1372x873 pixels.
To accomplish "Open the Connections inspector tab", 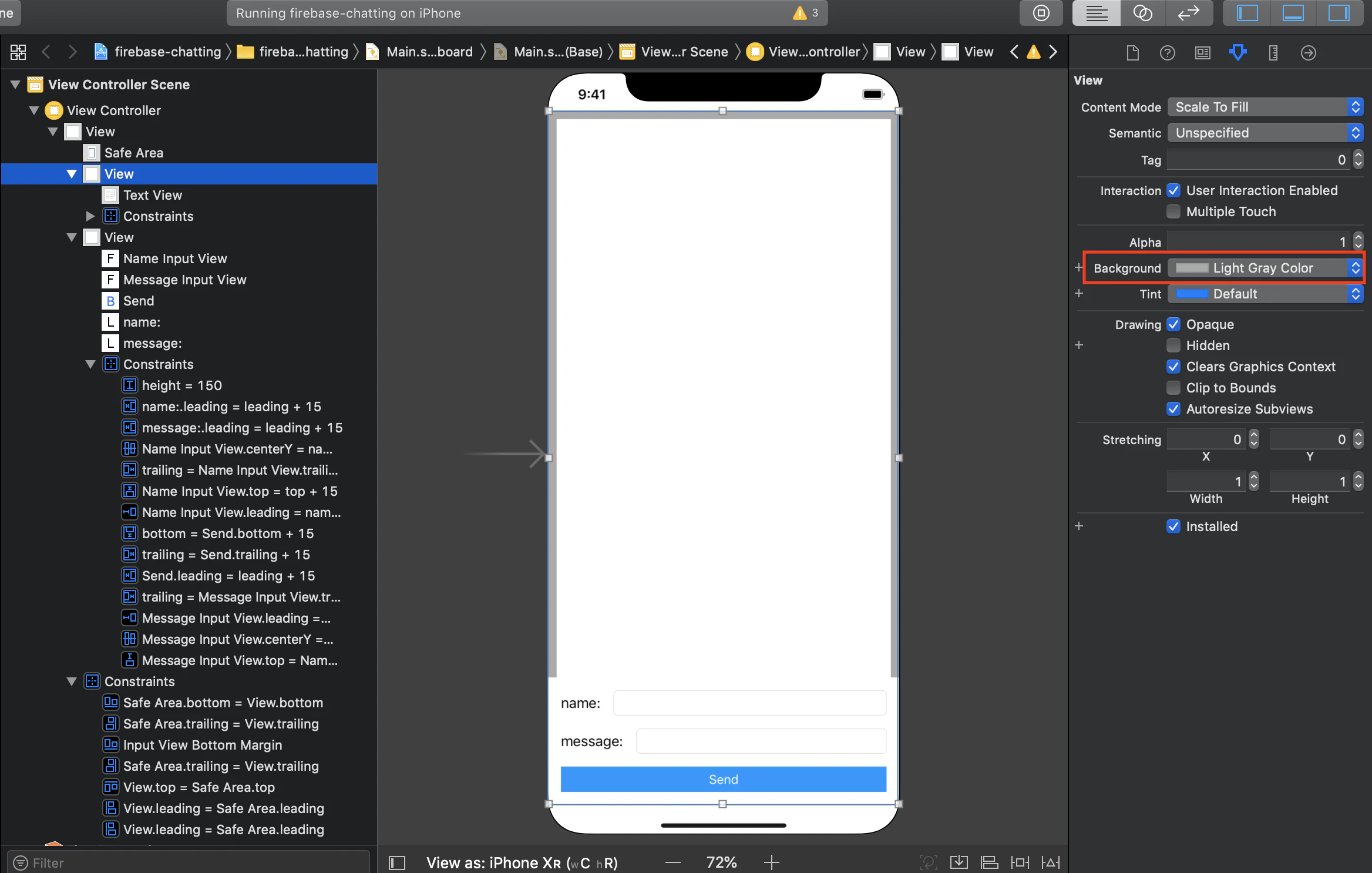I will tap(1309, 53).
